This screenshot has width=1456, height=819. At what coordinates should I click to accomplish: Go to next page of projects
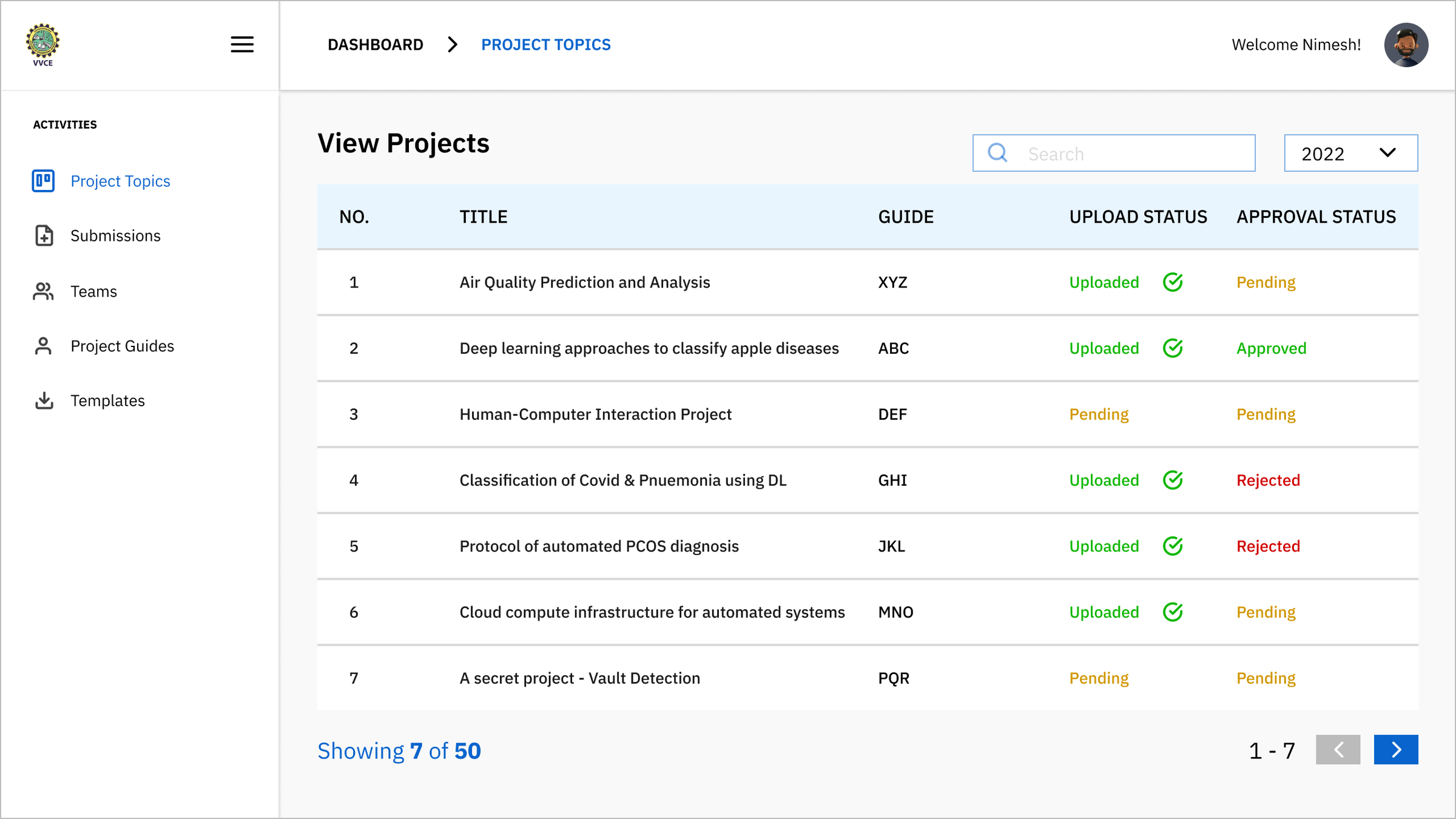1395,750
